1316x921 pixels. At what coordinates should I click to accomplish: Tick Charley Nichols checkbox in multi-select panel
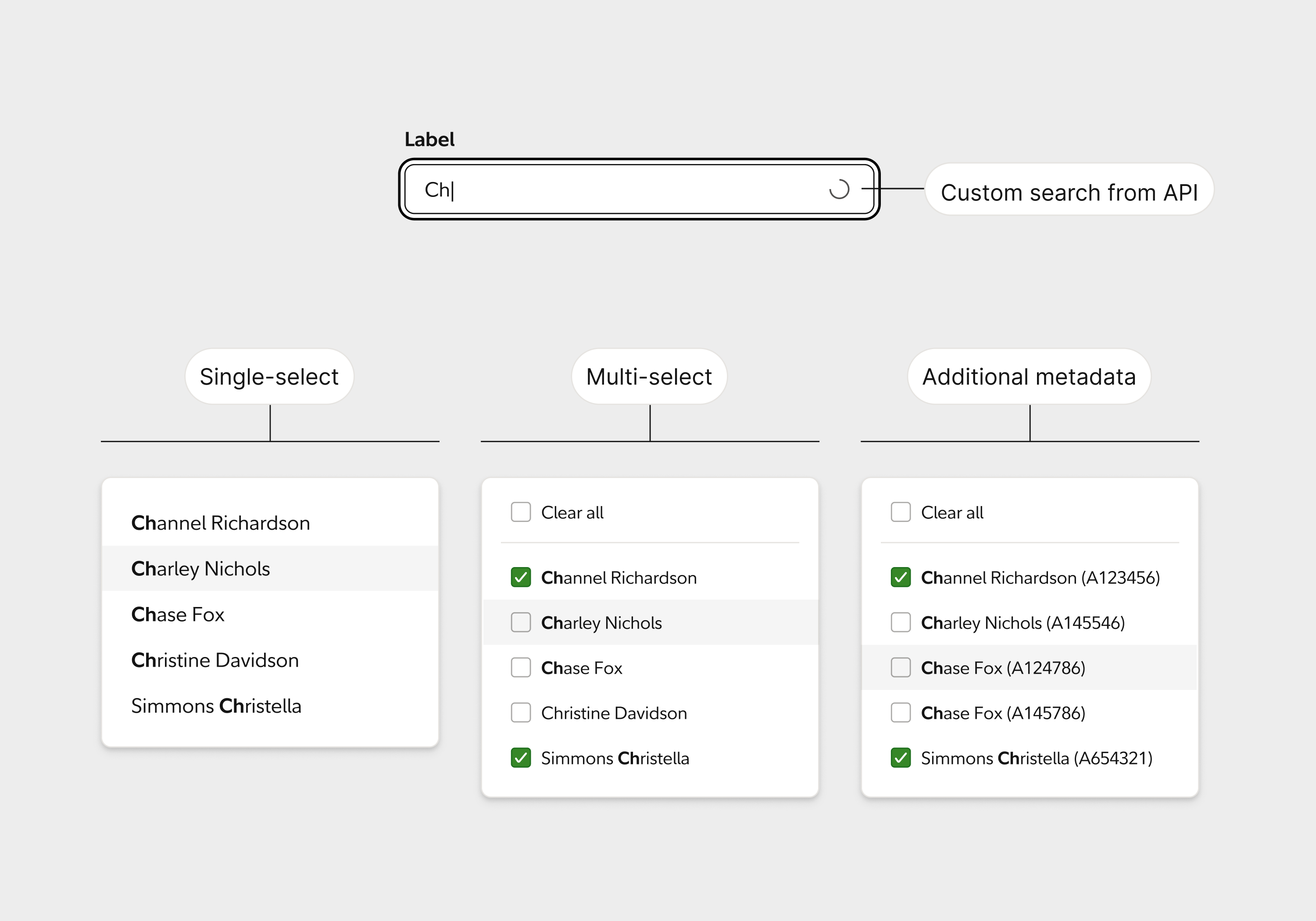520,622
